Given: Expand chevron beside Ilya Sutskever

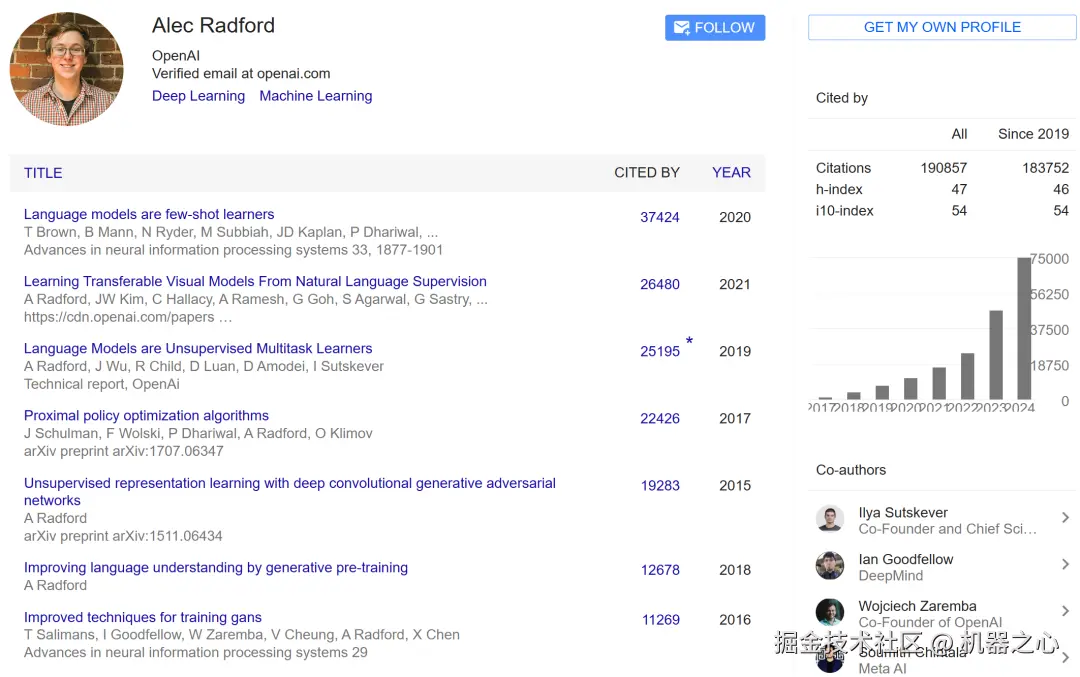Looking at the screenshot, I should coord(1065,518).
